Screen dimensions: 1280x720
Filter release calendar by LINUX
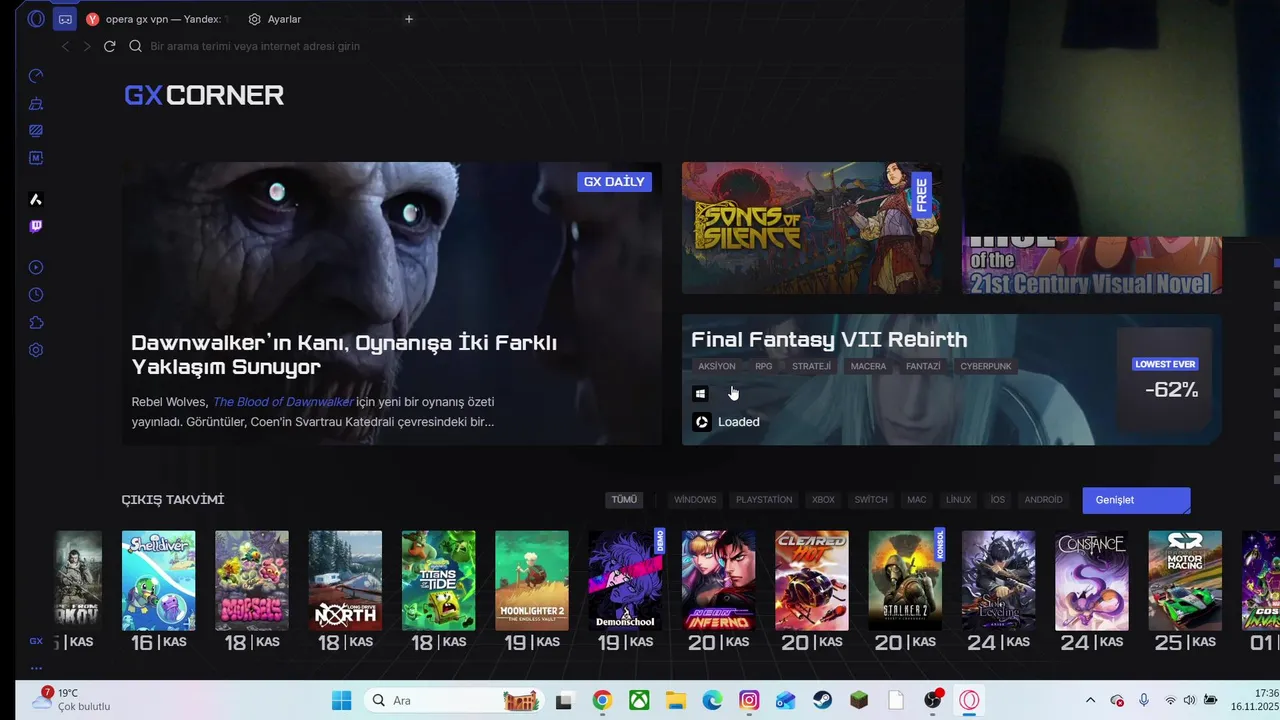[958, 500]
